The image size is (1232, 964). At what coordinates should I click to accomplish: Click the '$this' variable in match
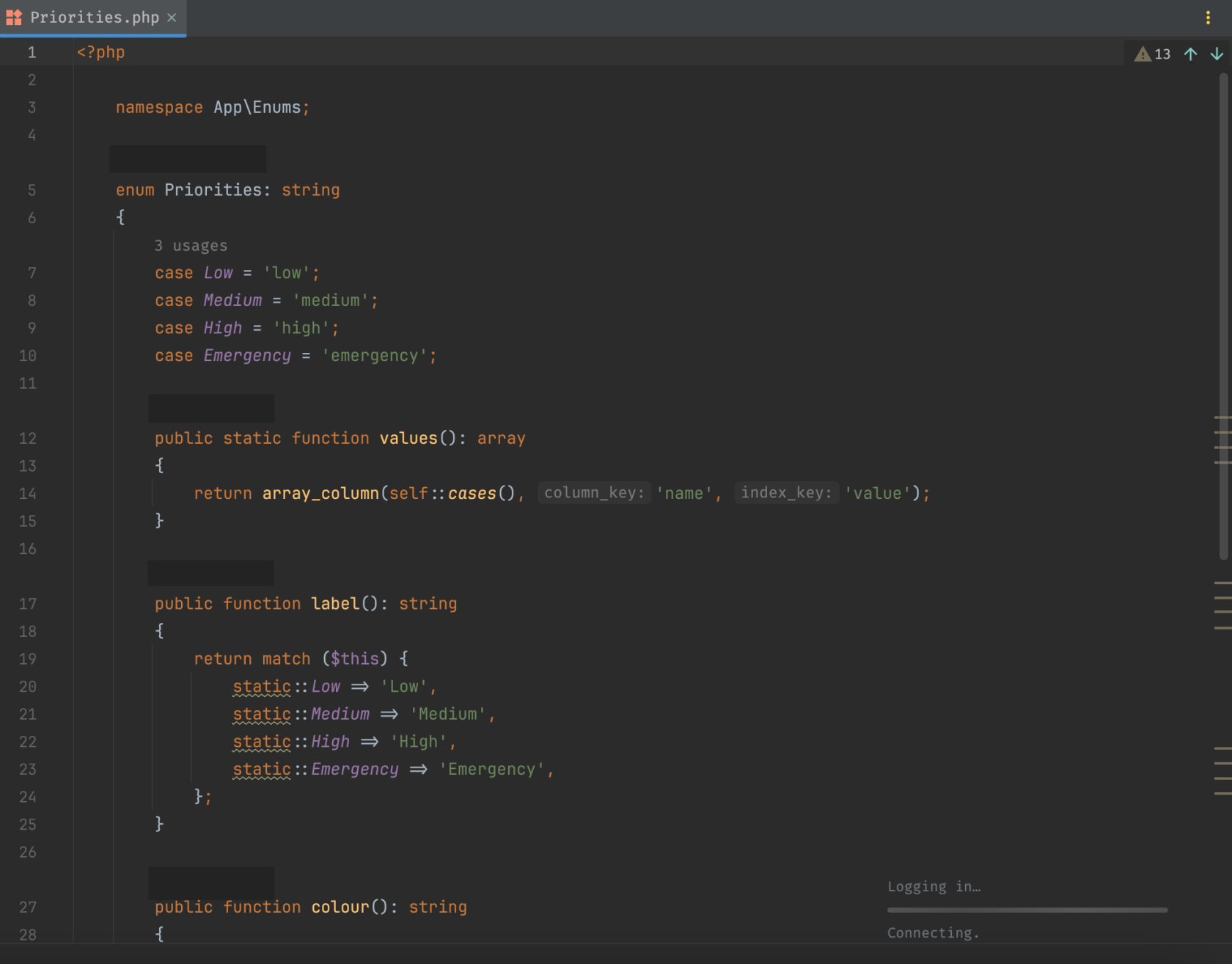pyautogui.click(x=355, y=659)
